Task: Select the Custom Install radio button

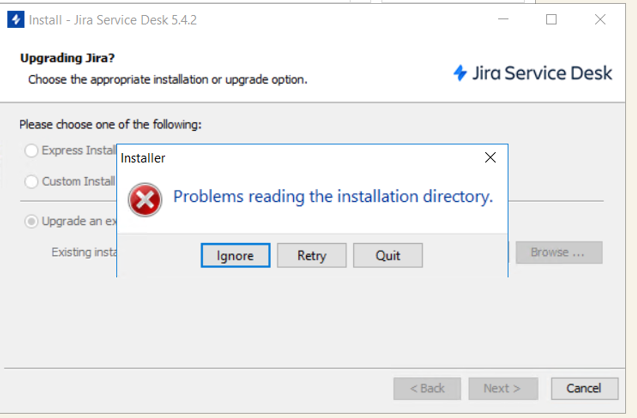Action: pos(31,181)
